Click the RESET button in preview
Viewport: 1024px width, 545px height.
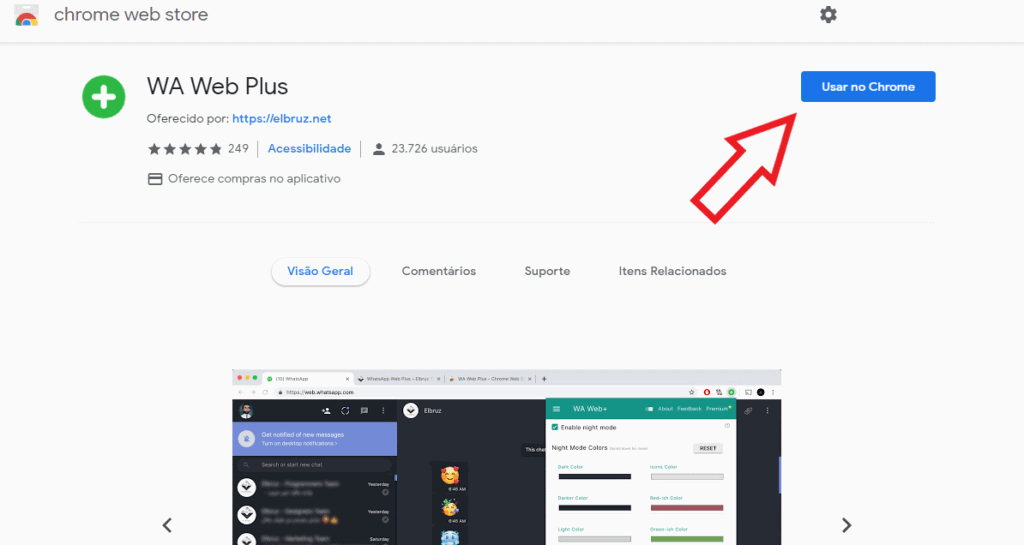[x=708, y=448]
